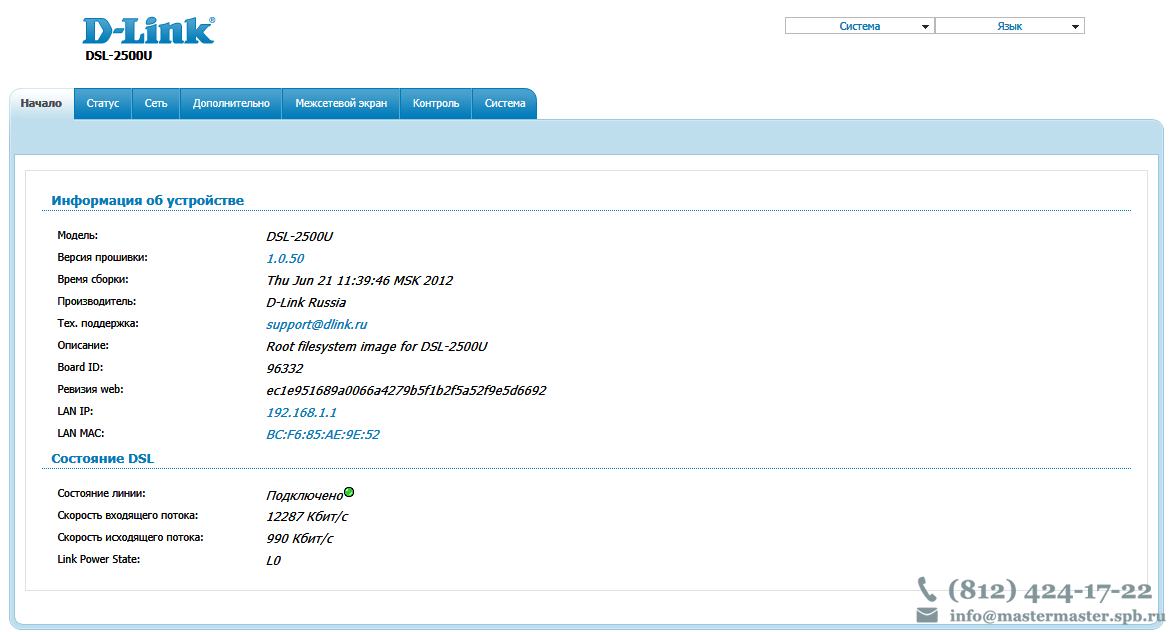Click the Board ID value 96332
The image size is (1173, 632).
(284, 369)
